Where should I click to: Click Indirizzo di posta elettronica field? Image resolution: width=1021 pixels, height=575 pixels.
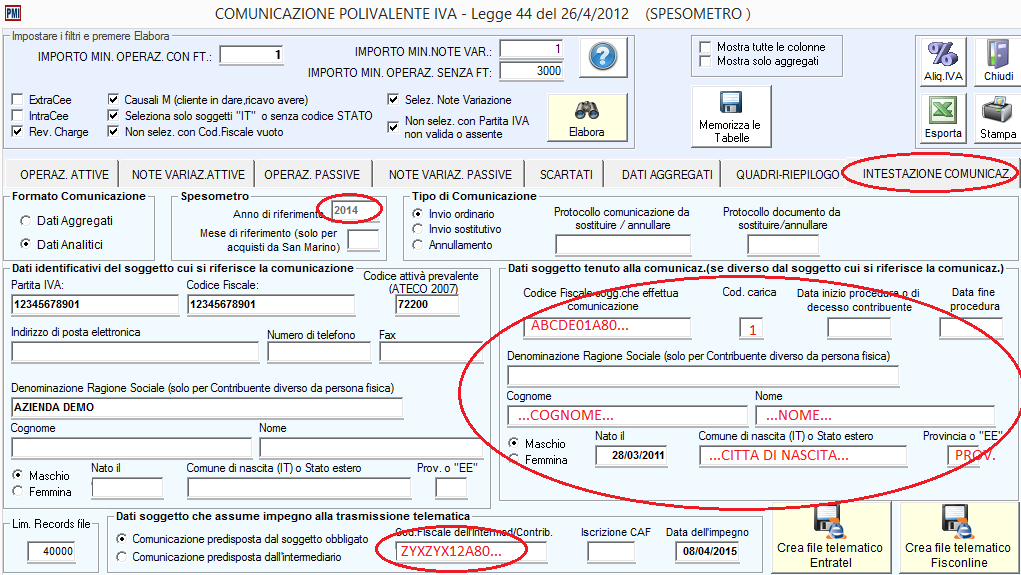pyautogui.click(x=135, y=352)
